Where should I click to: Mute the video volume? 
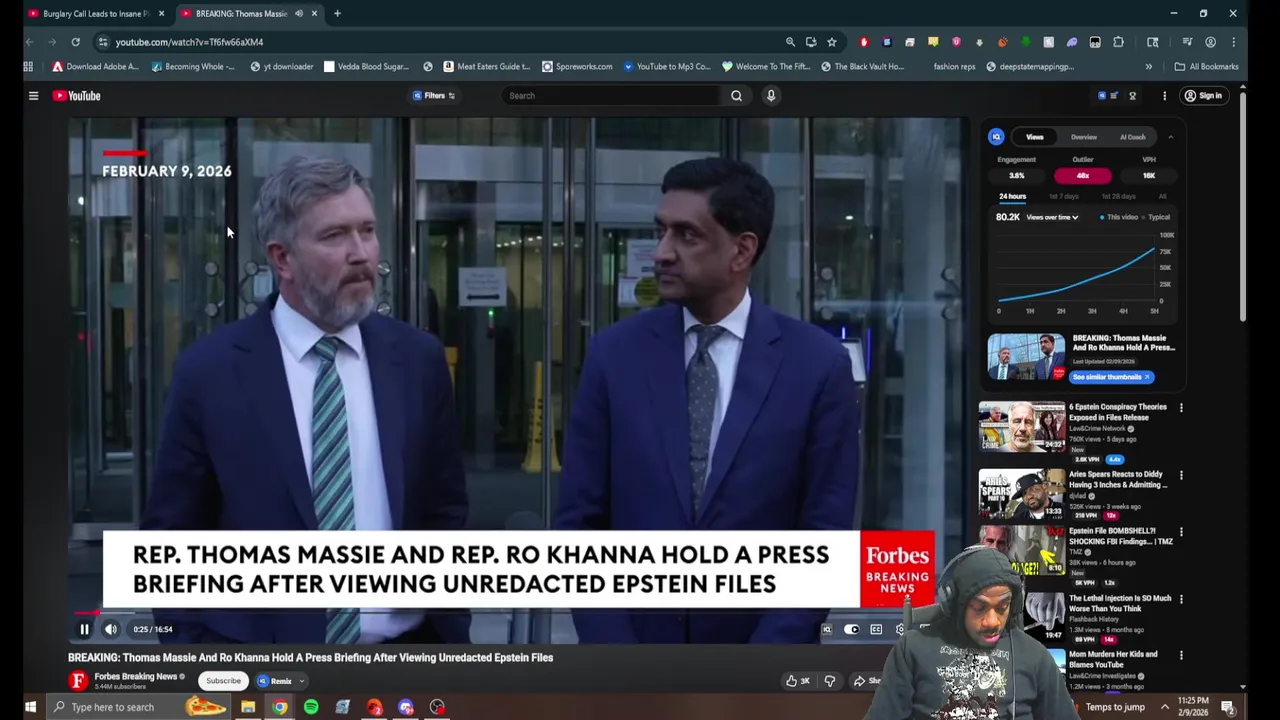pyautogui.click(x=111, y=629)
